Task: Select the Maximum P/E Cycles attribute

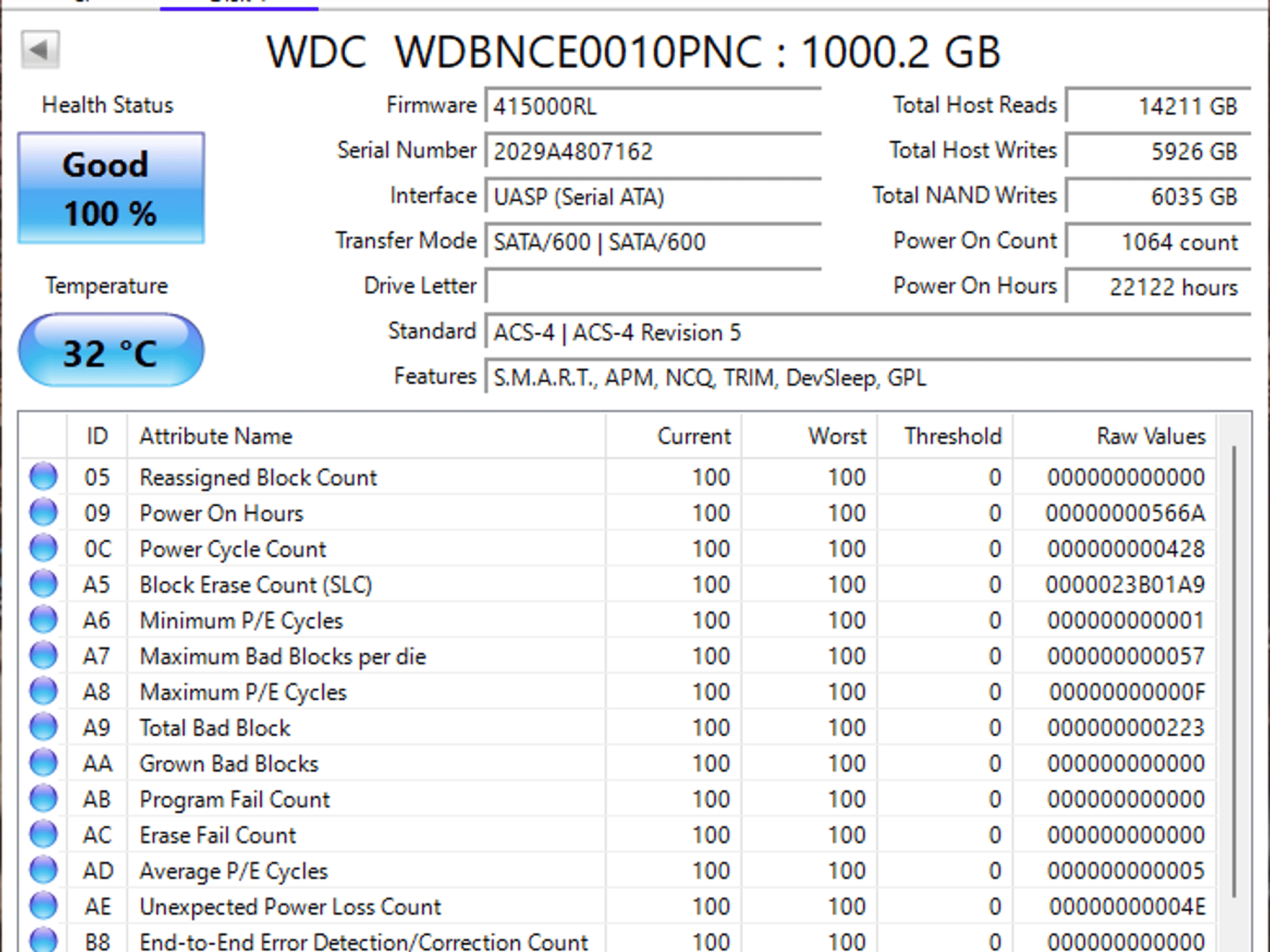Action: click(x=243, y=692)
